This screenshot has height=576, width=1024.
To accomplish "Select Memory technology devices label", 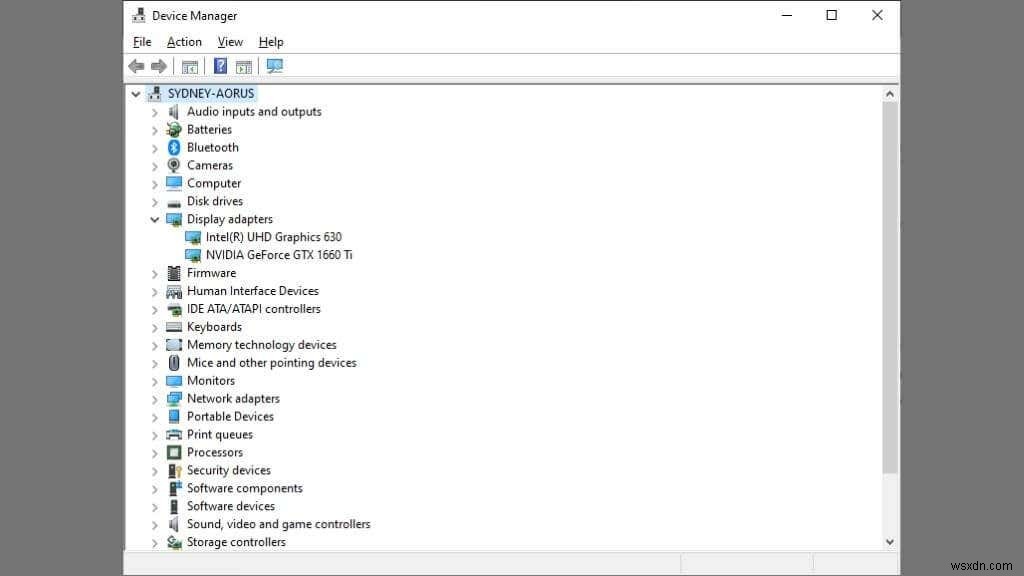I will (x=261, y=345).
